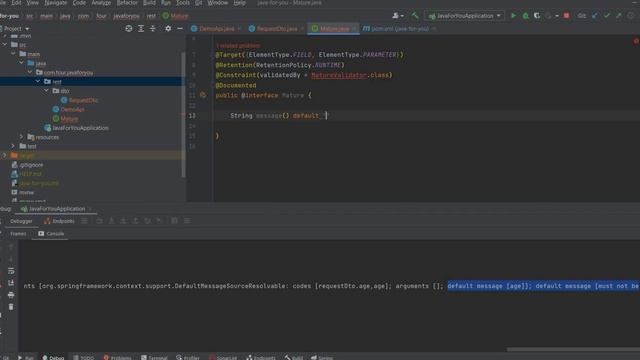Click the Debug bug icon in toolbar
Image resolution: width=640 pixels, height=360 pixels.
[x=526, y=16]
